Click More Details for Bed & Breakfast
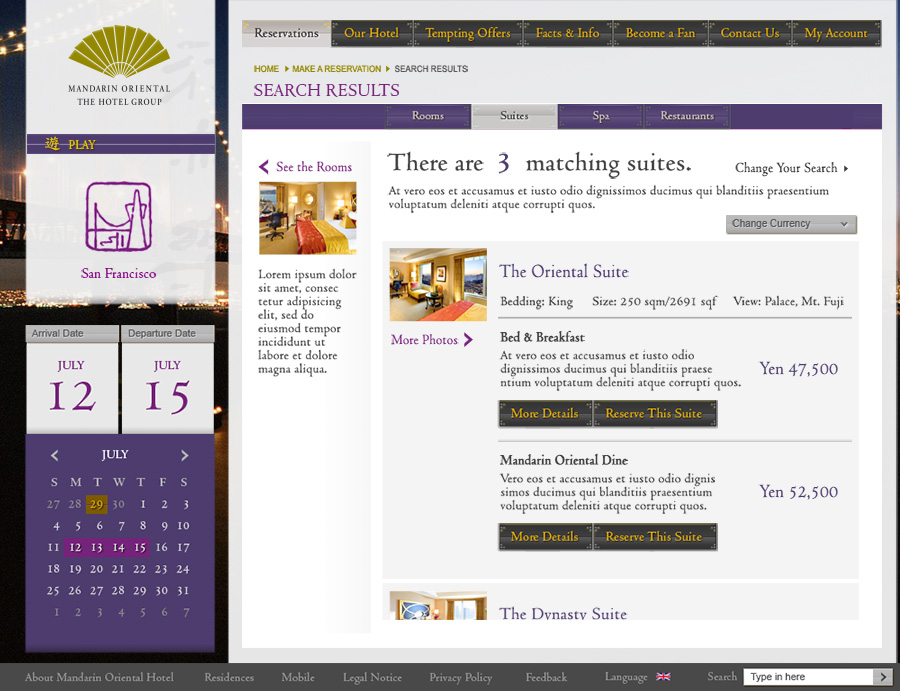This screenshot has height=691, width=900. pos(545,413)
